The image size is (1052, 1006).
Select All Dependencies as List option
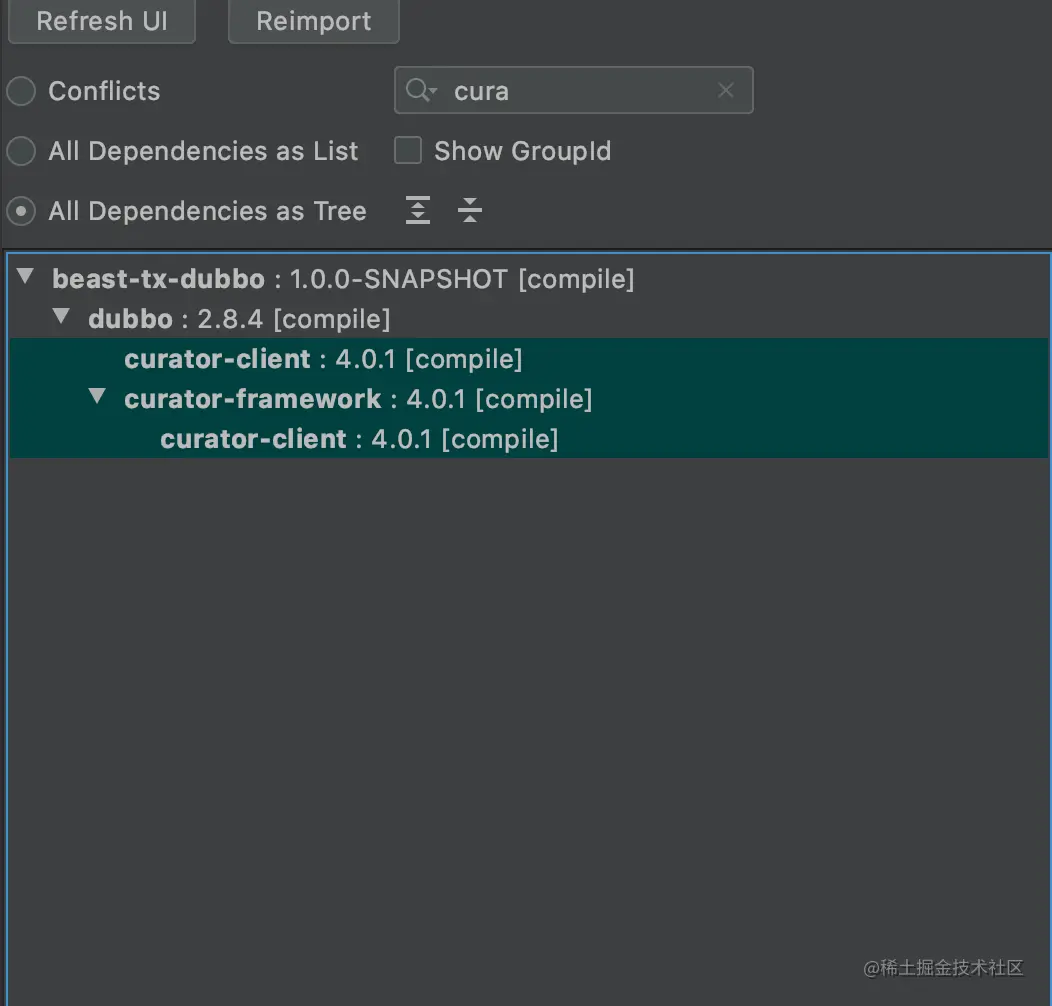click(21, 152)
